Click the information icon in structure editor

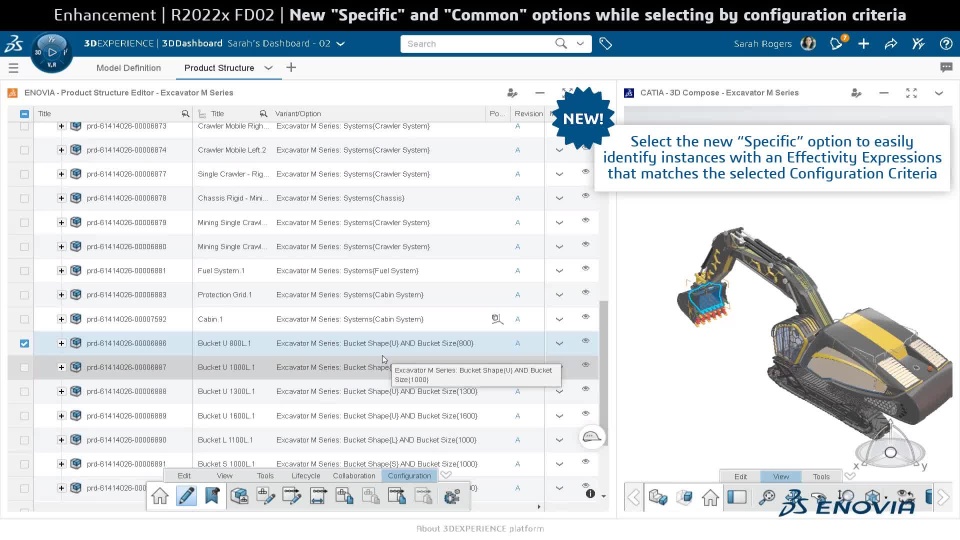click(590, 493)
